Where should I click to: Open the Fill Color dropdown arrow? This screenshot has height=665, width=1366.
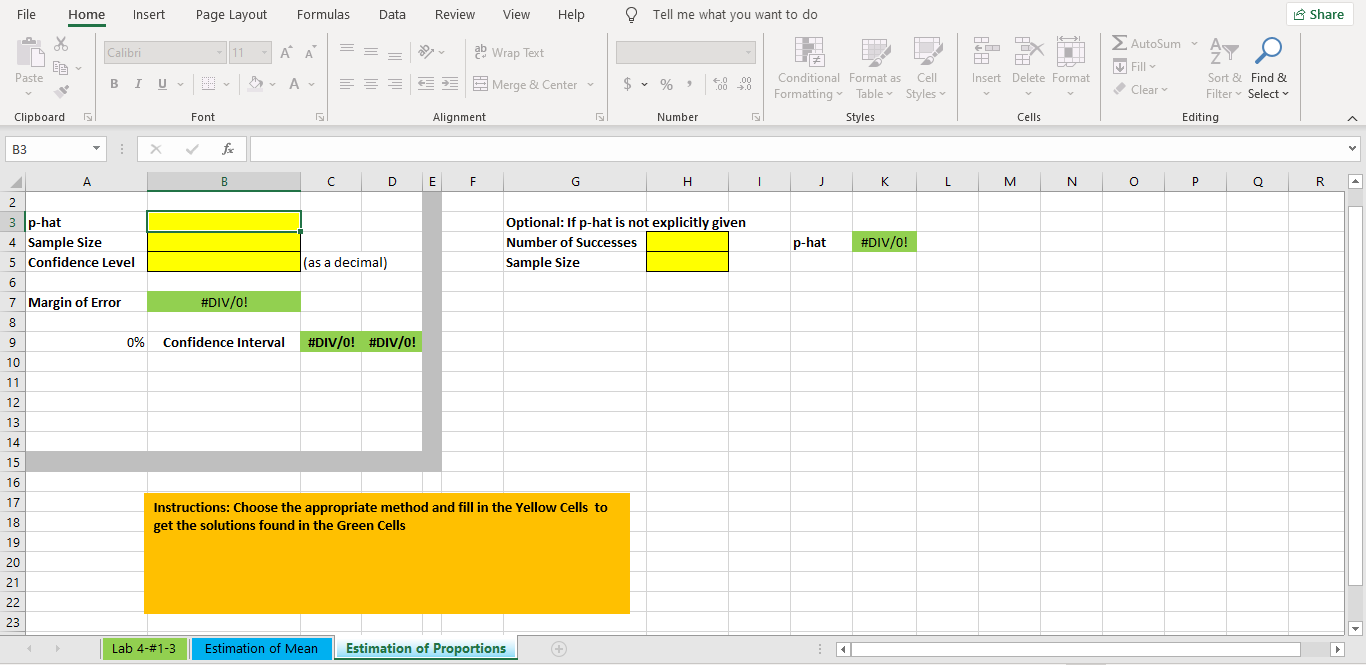(272, 84)
